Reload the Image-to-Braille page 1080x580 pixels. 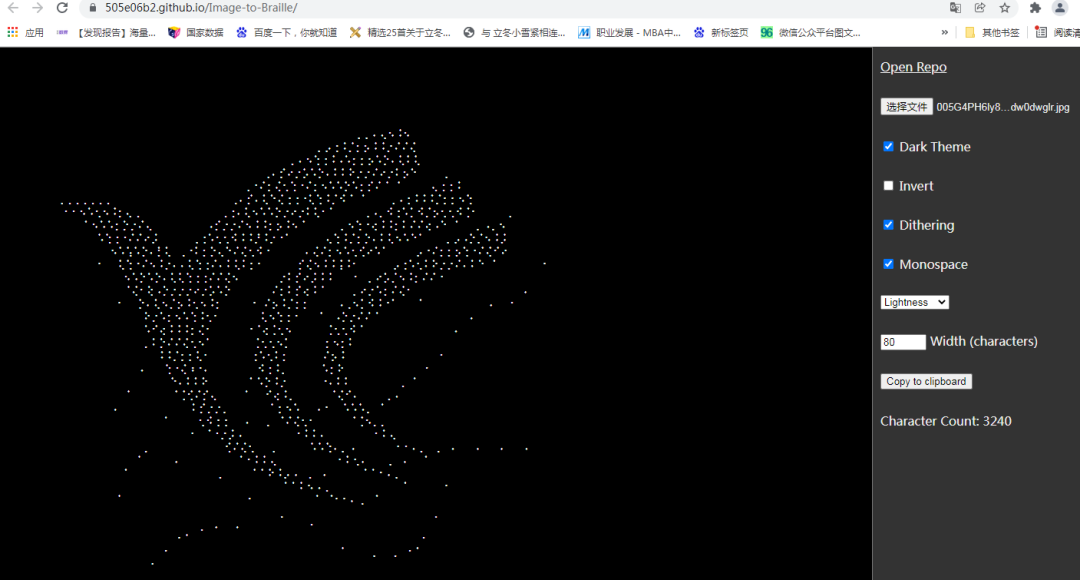[x=62, y=8]
